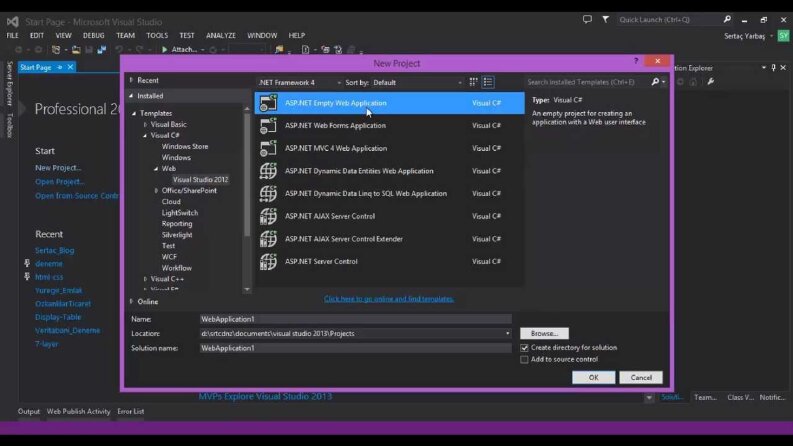Collapse the Installed section
This screenshot has width=793, height=446.
[131, 96]
